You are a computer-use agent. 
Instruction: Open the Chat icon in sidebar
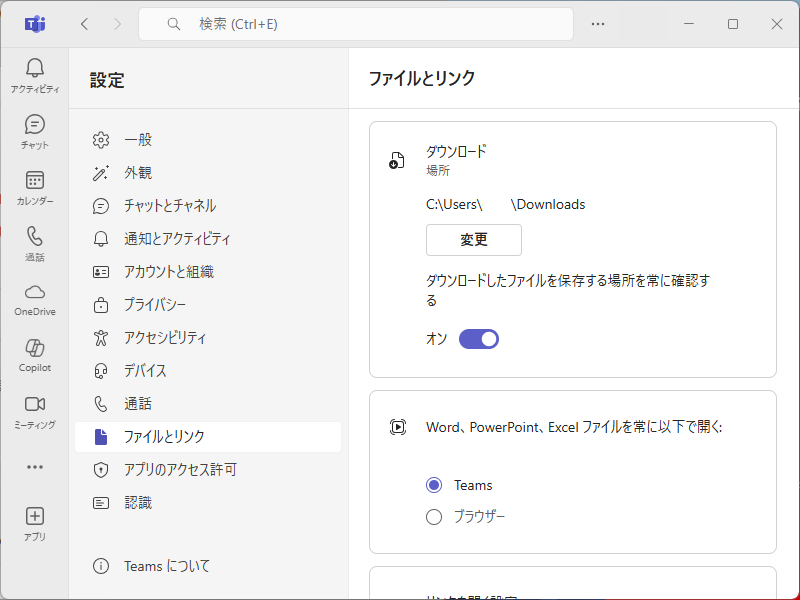tap(35, 125)
